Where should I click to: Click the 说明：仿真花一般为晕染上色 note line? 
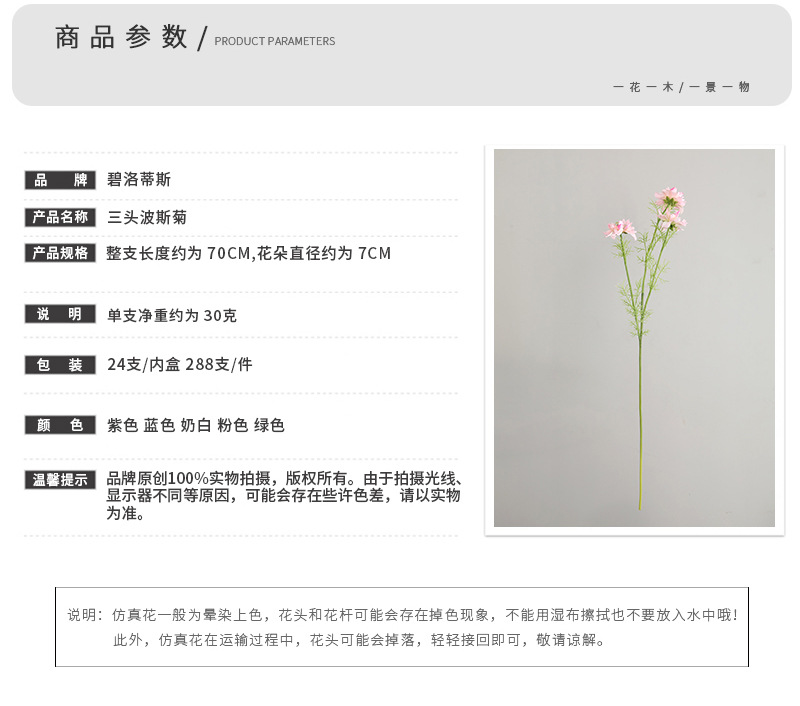[403, 615]
